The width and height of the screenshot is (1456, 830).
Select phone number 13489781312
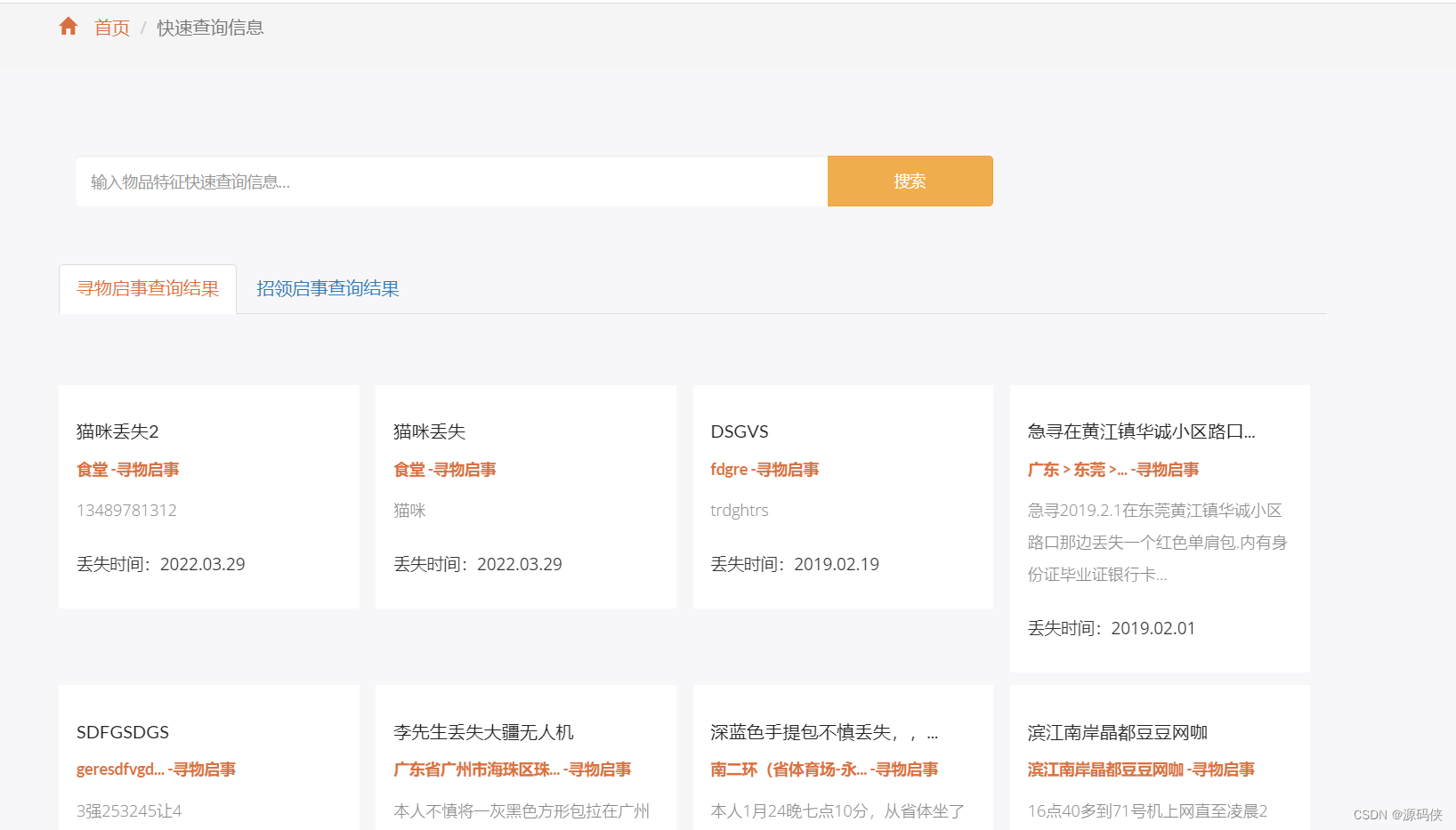pyautogui.click(x=126, y=510)
